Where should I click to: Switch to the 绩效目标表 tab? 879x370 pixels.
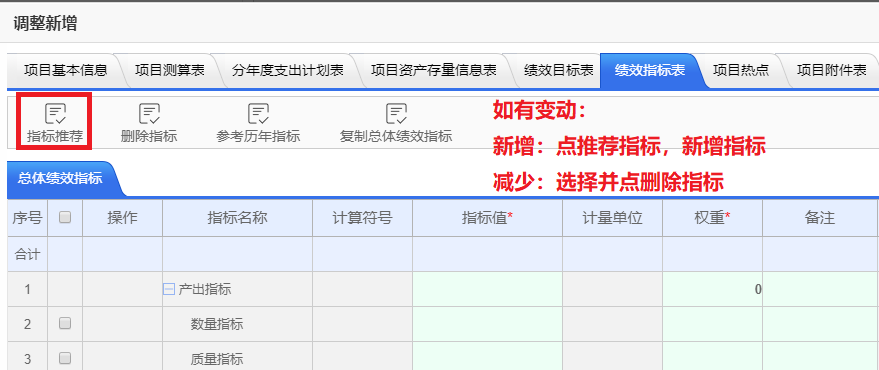pyautogui.click(x=558, y=71)
